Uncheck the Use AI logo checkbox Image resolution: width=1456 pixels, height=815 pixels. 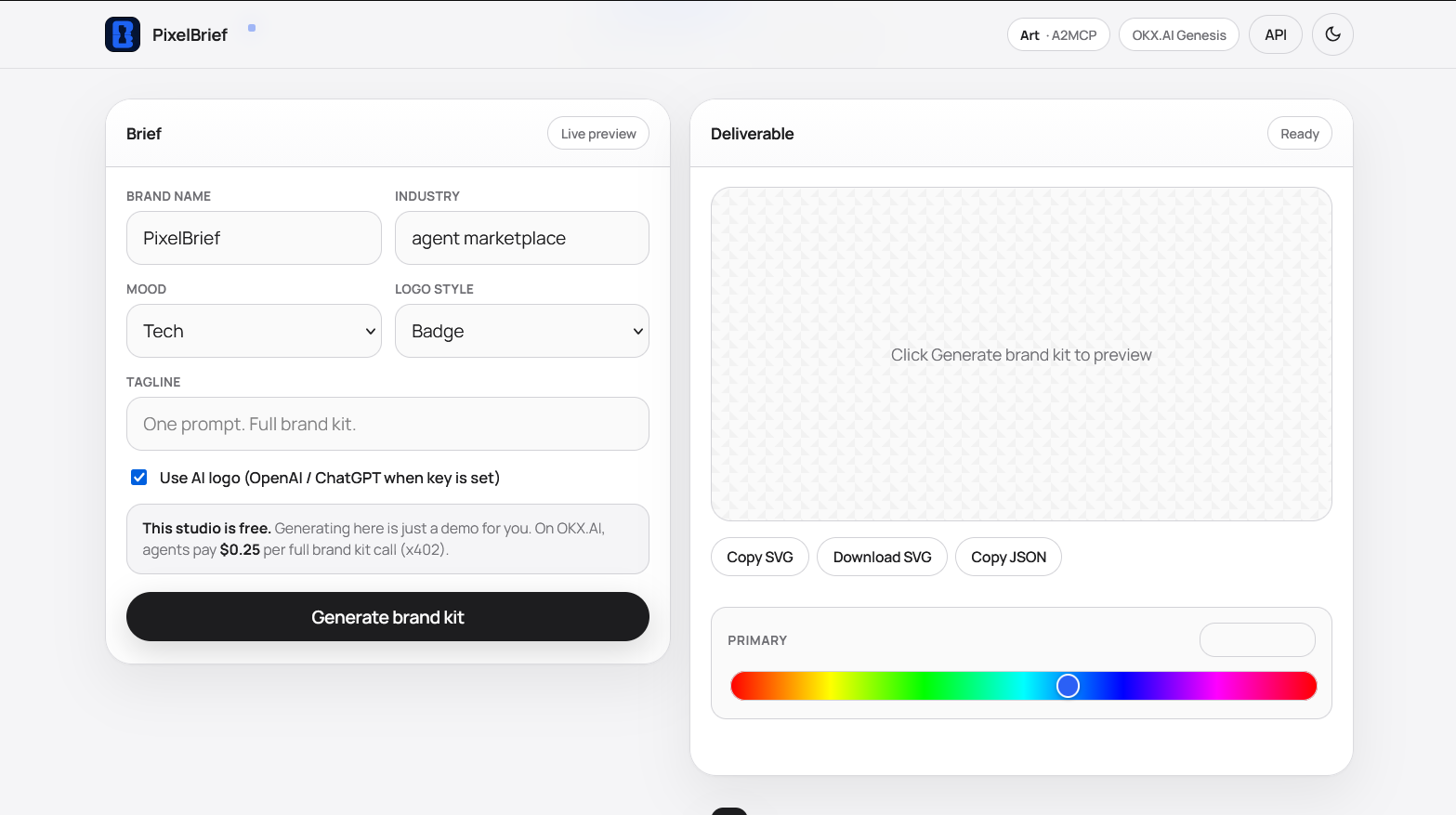pos(139,478)
